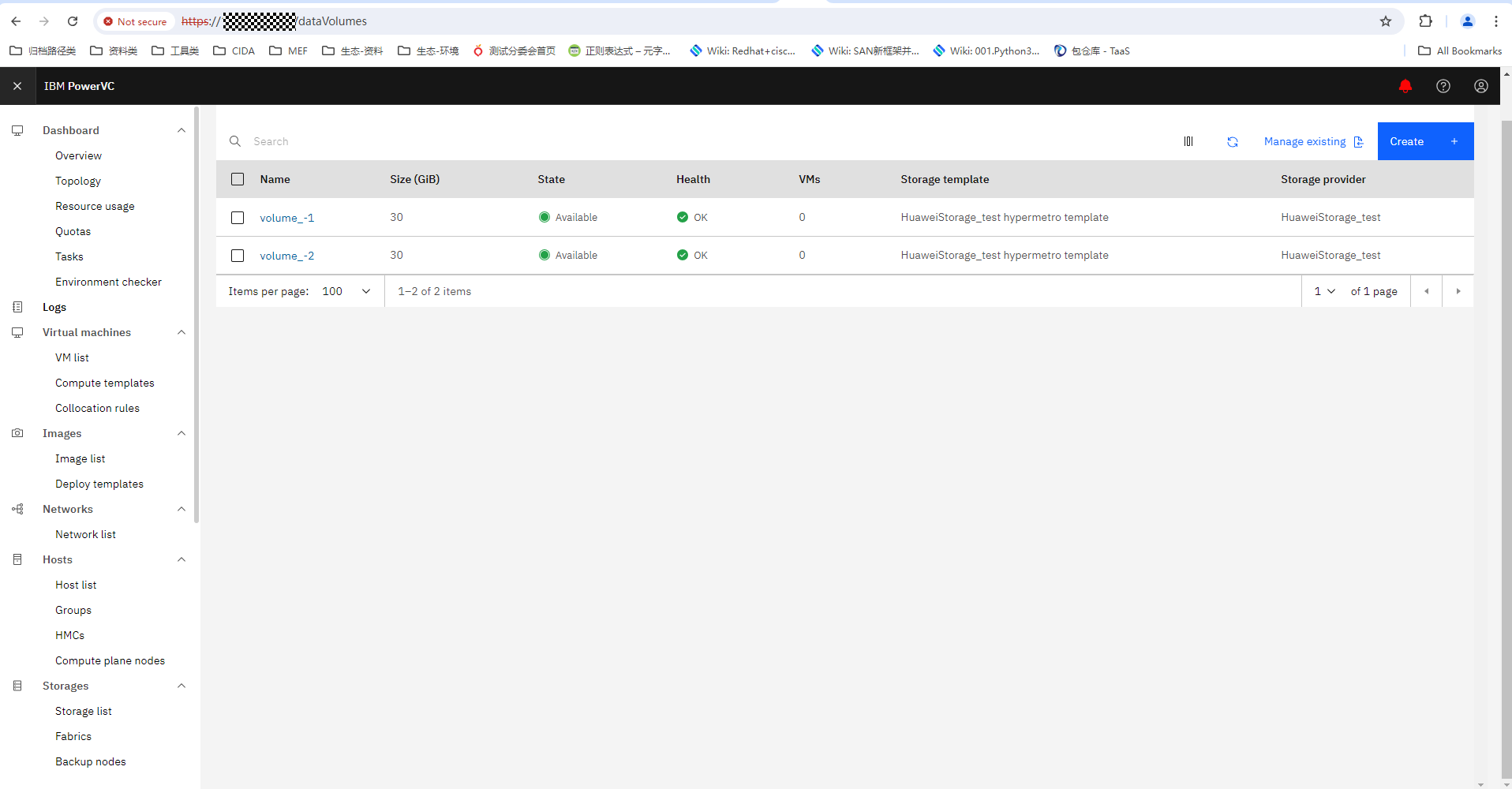1512x789 pixels.
Task: Open the help question mark icon
Action: coord(1443,86)
